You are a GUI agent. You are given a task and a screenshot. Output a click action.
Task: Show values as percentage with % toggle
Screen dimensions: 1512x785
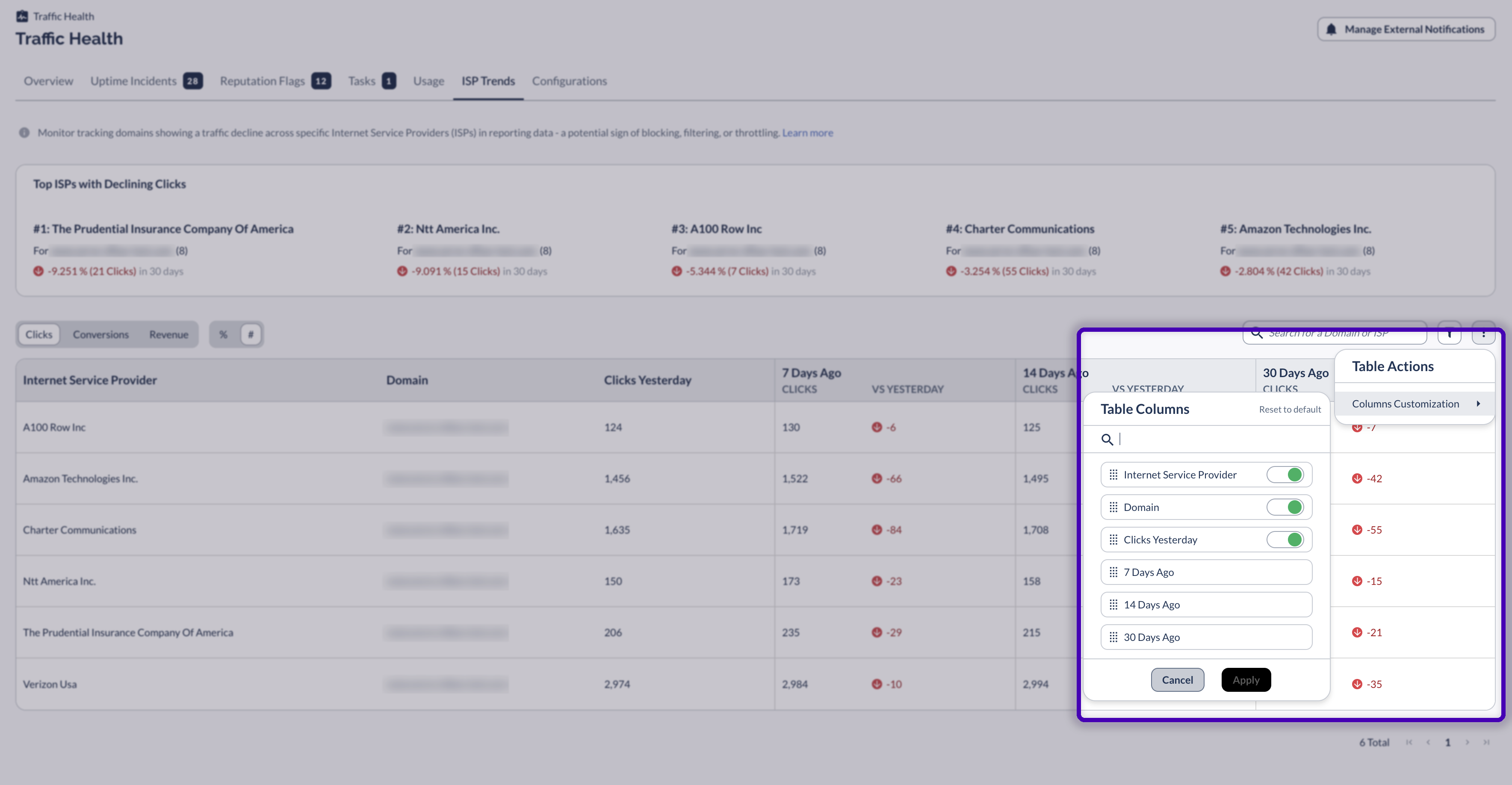click(223, 334)
